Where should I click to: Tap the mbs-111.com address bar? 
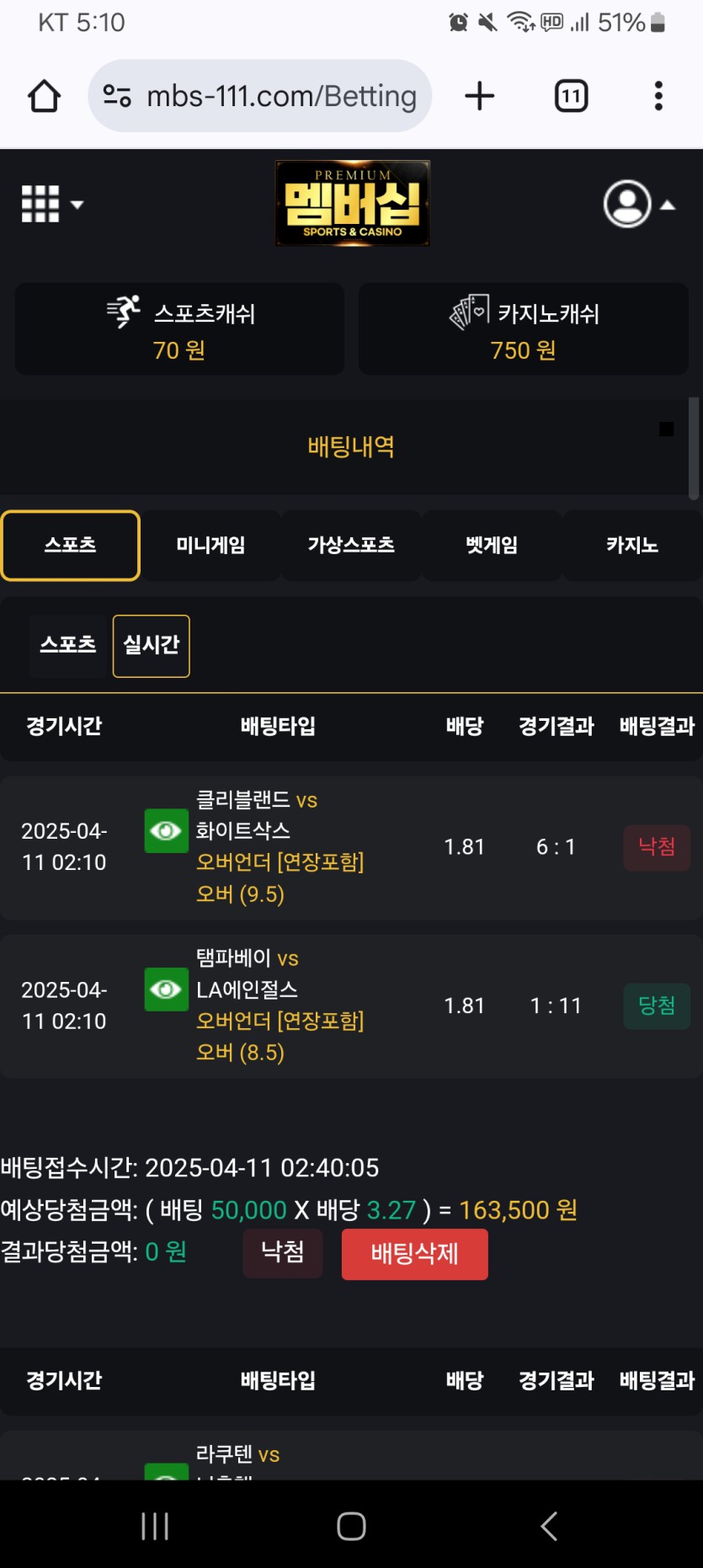[x=260, y=96]
